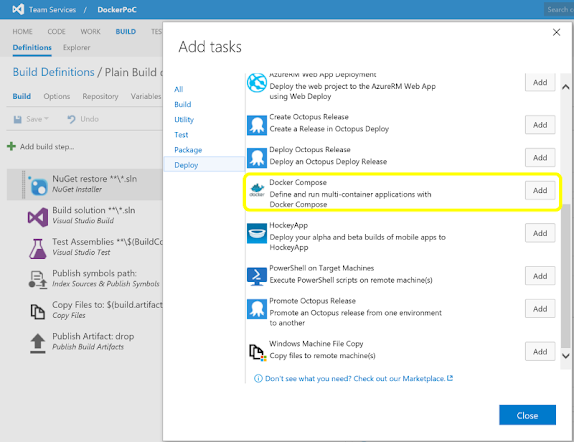The width and height of the screenshot is (574, 442).
Task: Select the All task category
Action: [x=179, y=89]
